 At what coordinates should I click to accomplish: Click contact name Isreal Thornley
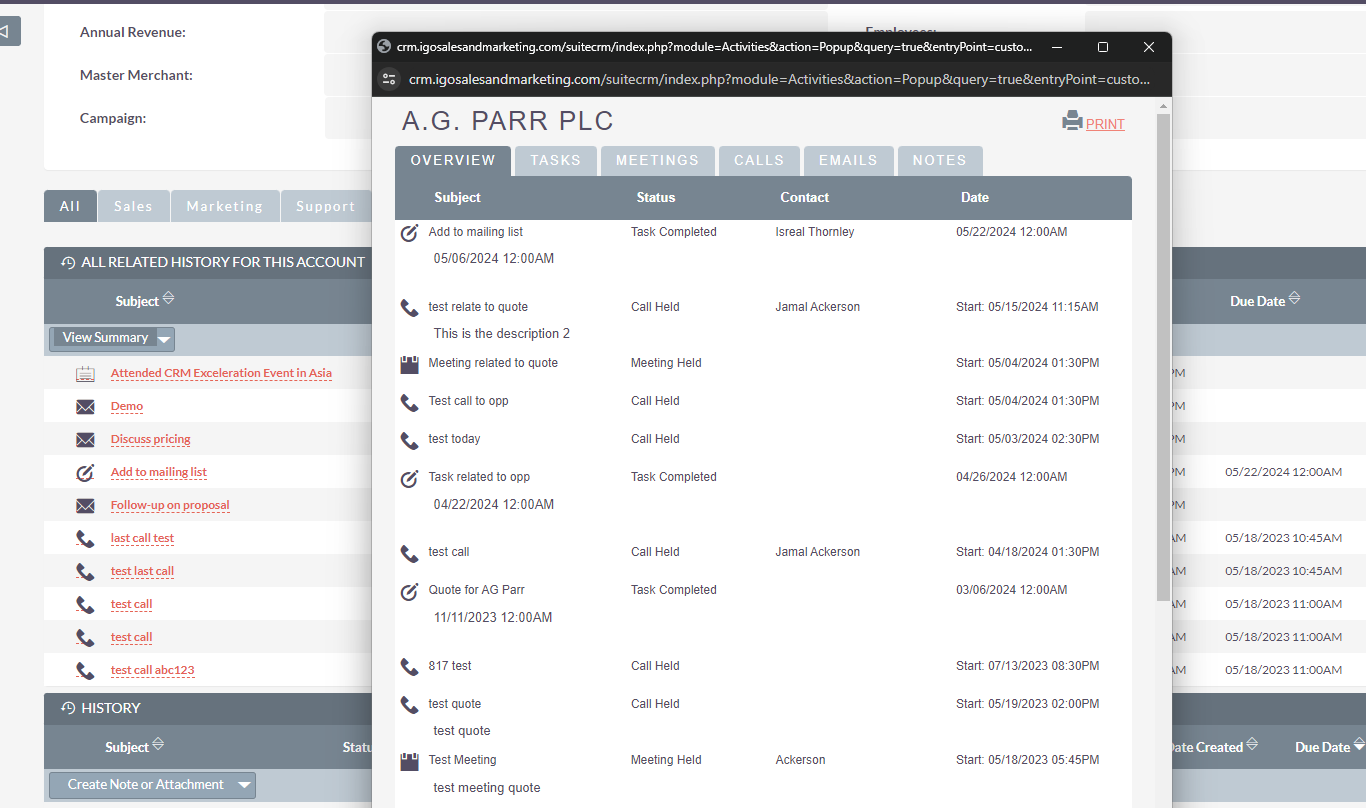[x=815, y=232]
